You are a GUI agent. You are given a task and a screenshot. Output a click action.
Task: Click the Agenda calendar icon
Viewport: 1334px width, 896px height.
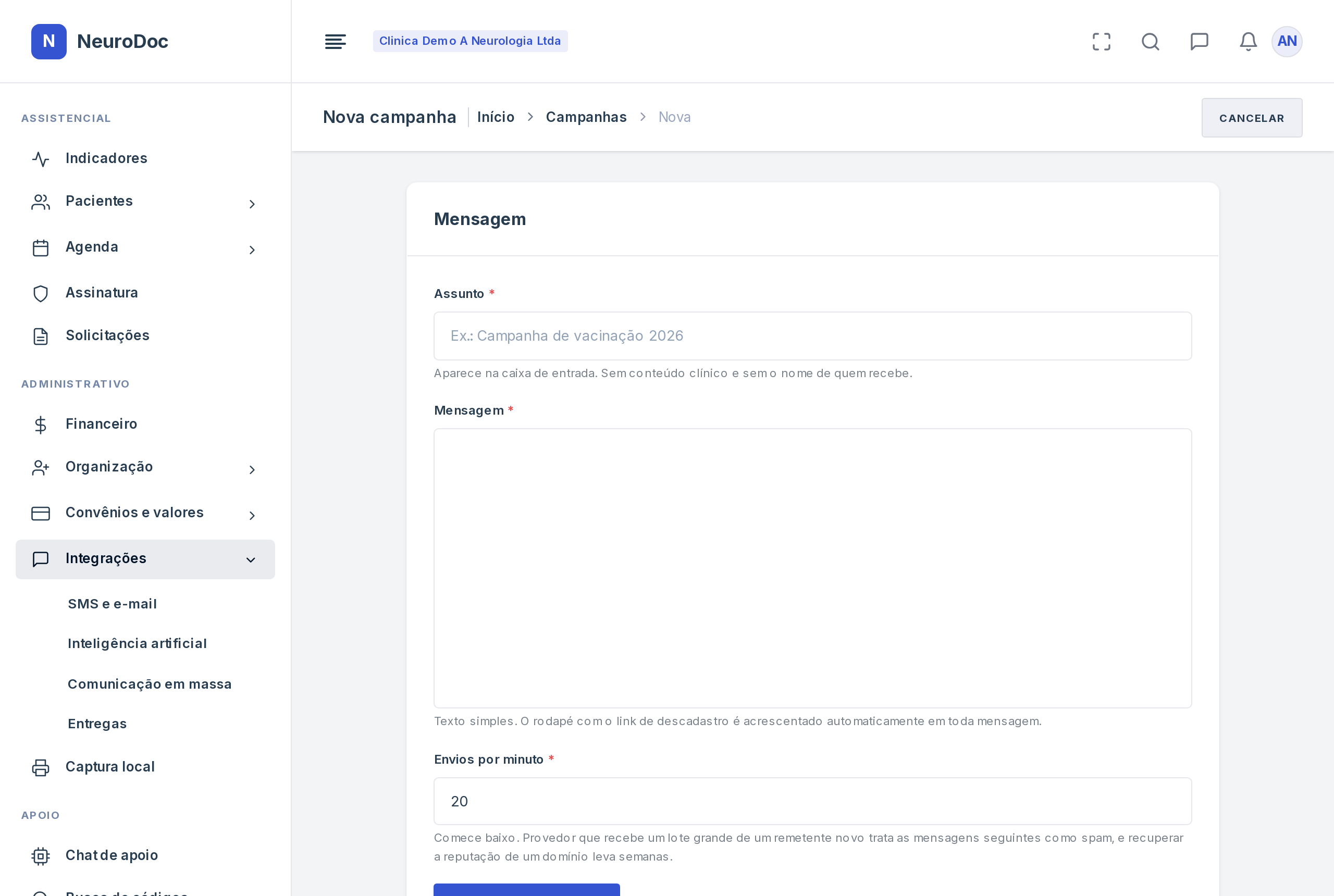pyautogui.click(x=41, y=247)
